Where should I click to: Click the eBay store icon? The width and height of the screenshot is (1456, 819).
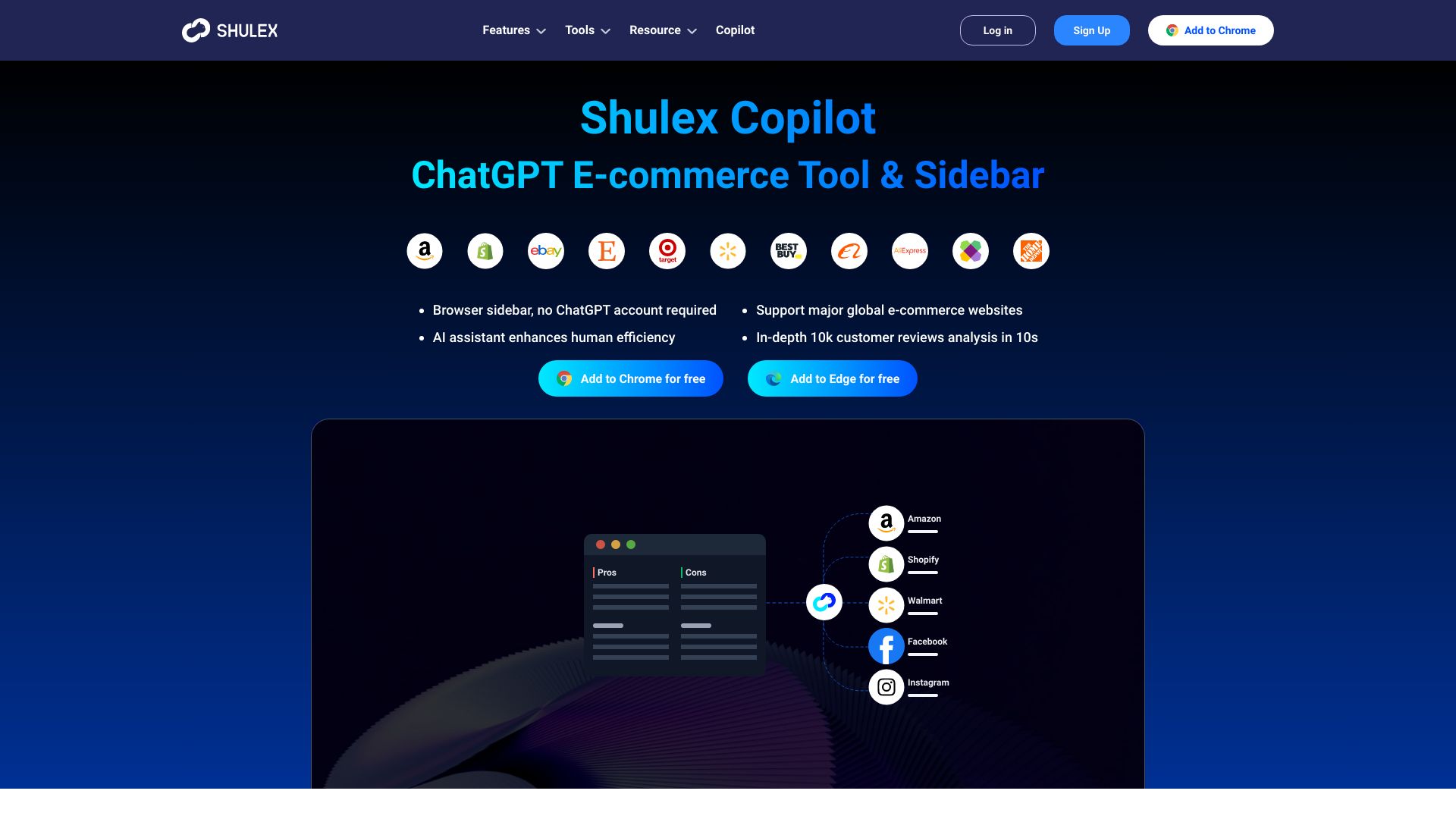point(546,251)
